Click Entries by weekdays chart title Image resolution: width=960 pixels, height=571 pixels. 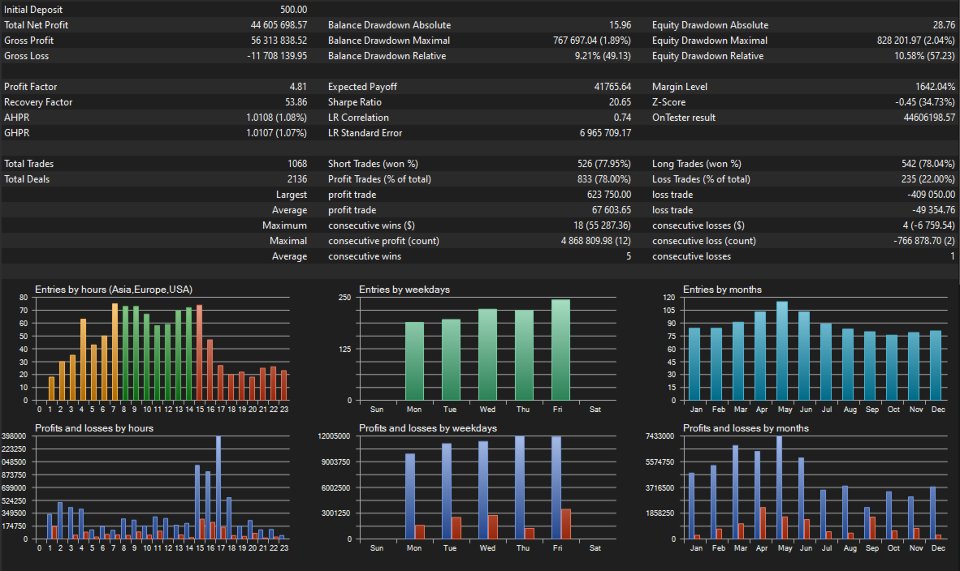[404, 289]
